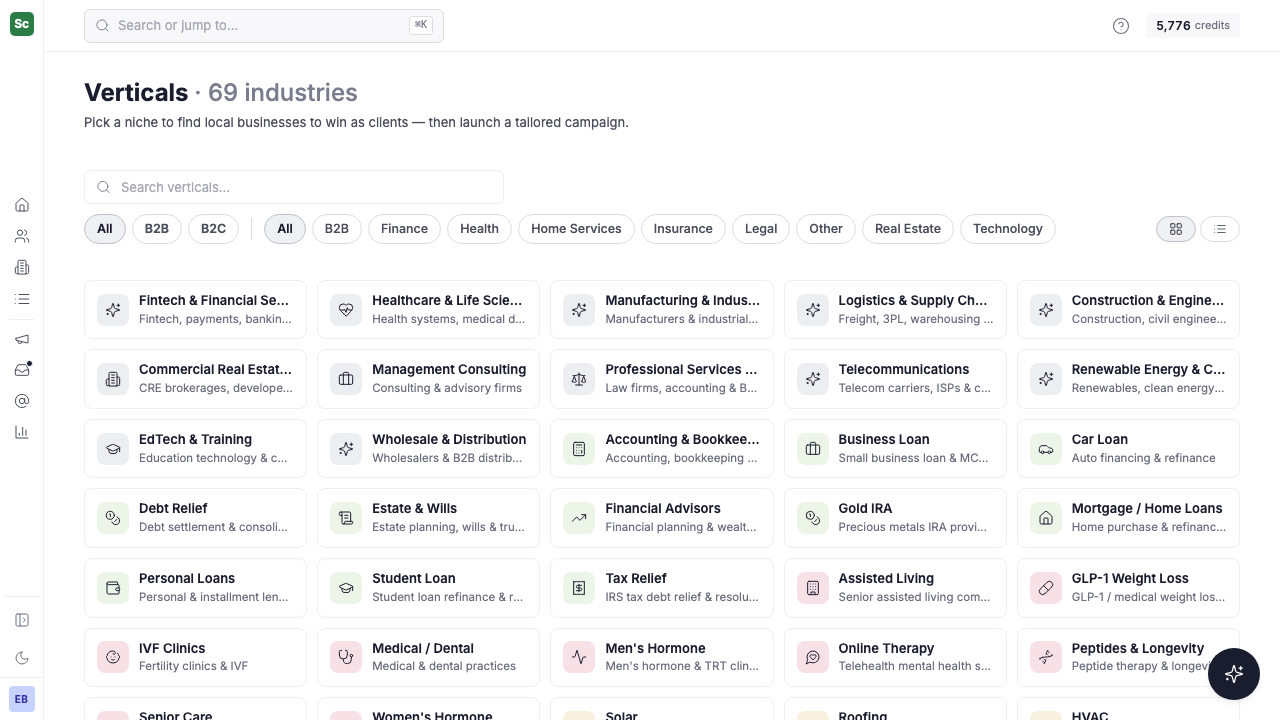Select the B2B category filter beside Finance
The height and width of the screenshot is (720, 1280).
point(337,229)
